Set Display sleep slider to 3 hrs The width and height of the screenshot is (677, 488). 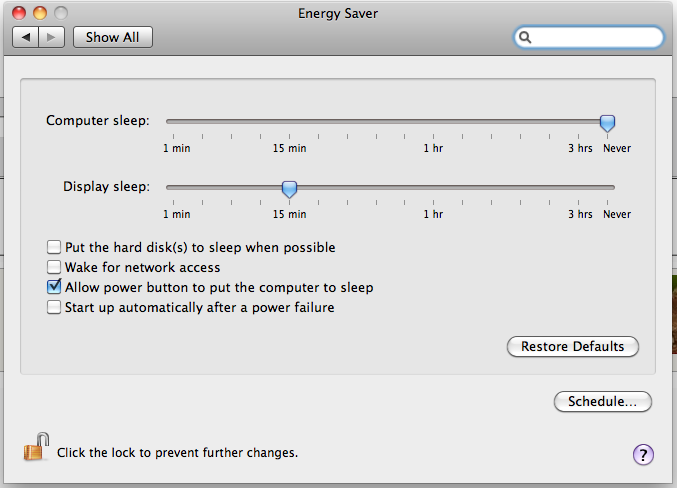click(x=579, y=187)
